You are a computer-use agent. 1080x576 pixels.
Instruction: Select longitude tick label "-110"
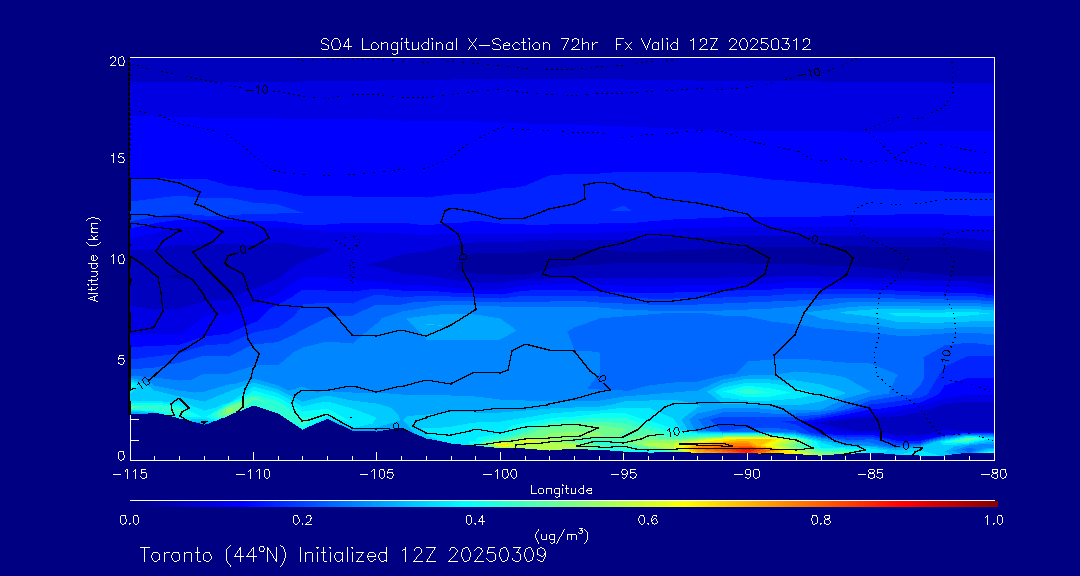[x=253, y=474]
